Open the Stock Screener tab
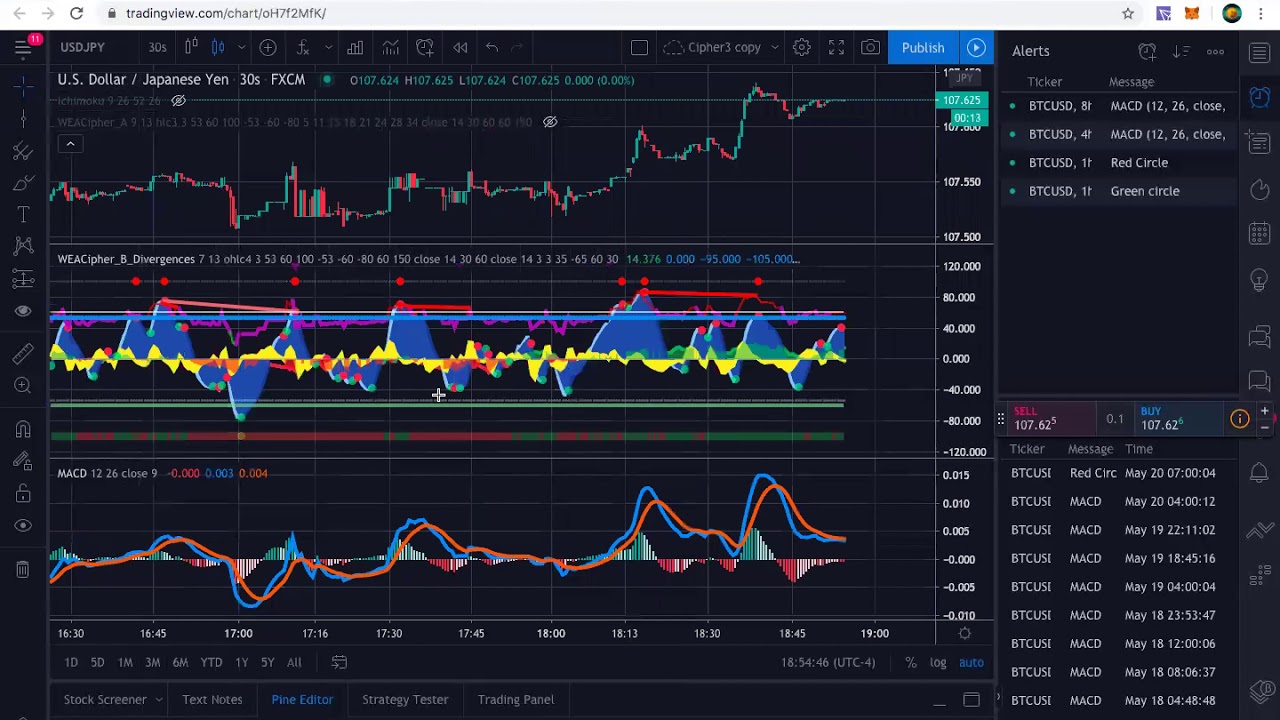1280x720 pixels. pos(105,699)
